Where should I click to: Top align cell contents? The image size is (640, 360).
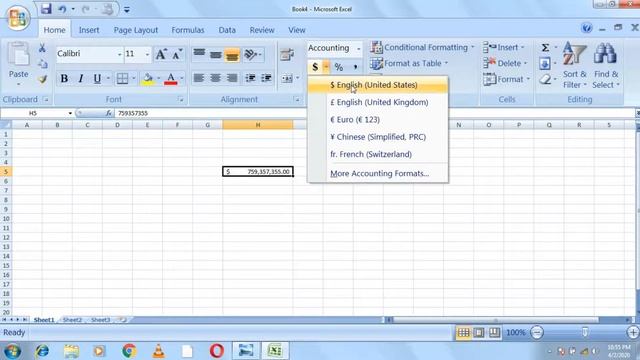pyautogui.click(x=199, y=54)
